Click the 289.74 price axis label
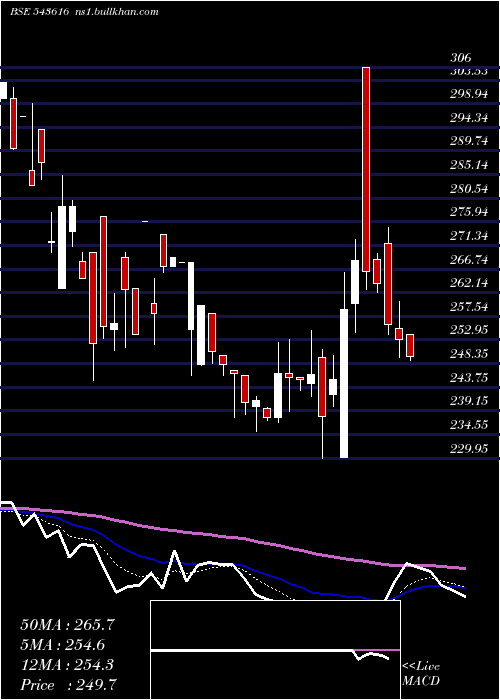Viewport: 500px width, 700px height. click(468, 141)
